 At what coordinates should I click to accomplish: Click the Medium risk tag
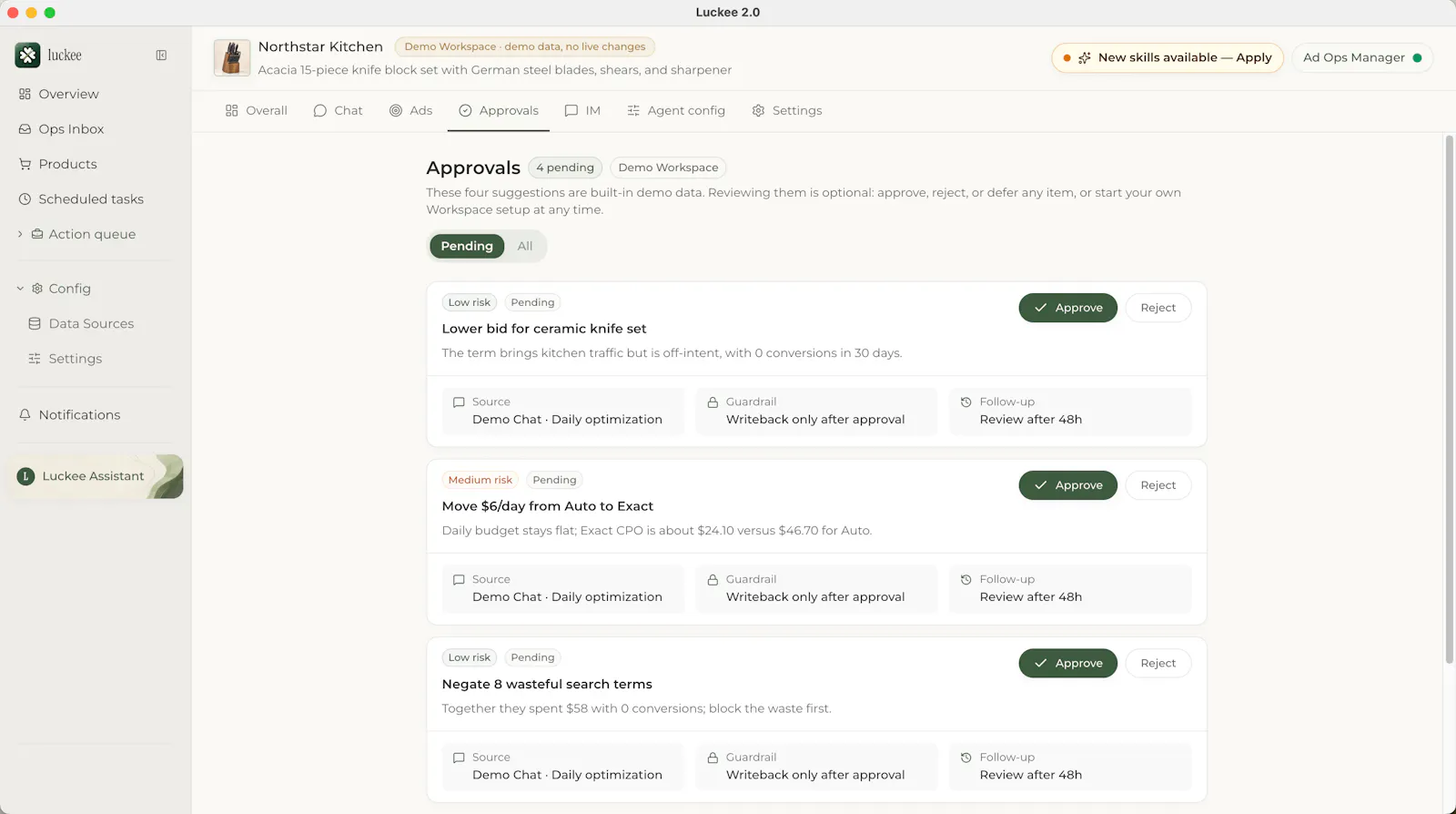pyautogui.click(x=480, y=480)
